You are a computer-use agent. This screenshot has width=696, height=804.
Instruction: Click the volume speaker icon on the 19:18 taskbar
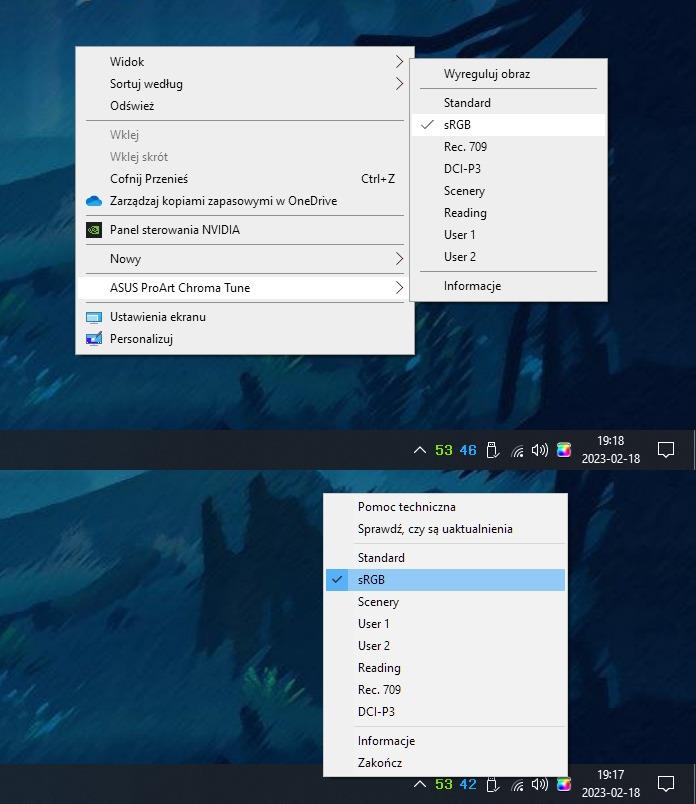coord(540,450)
